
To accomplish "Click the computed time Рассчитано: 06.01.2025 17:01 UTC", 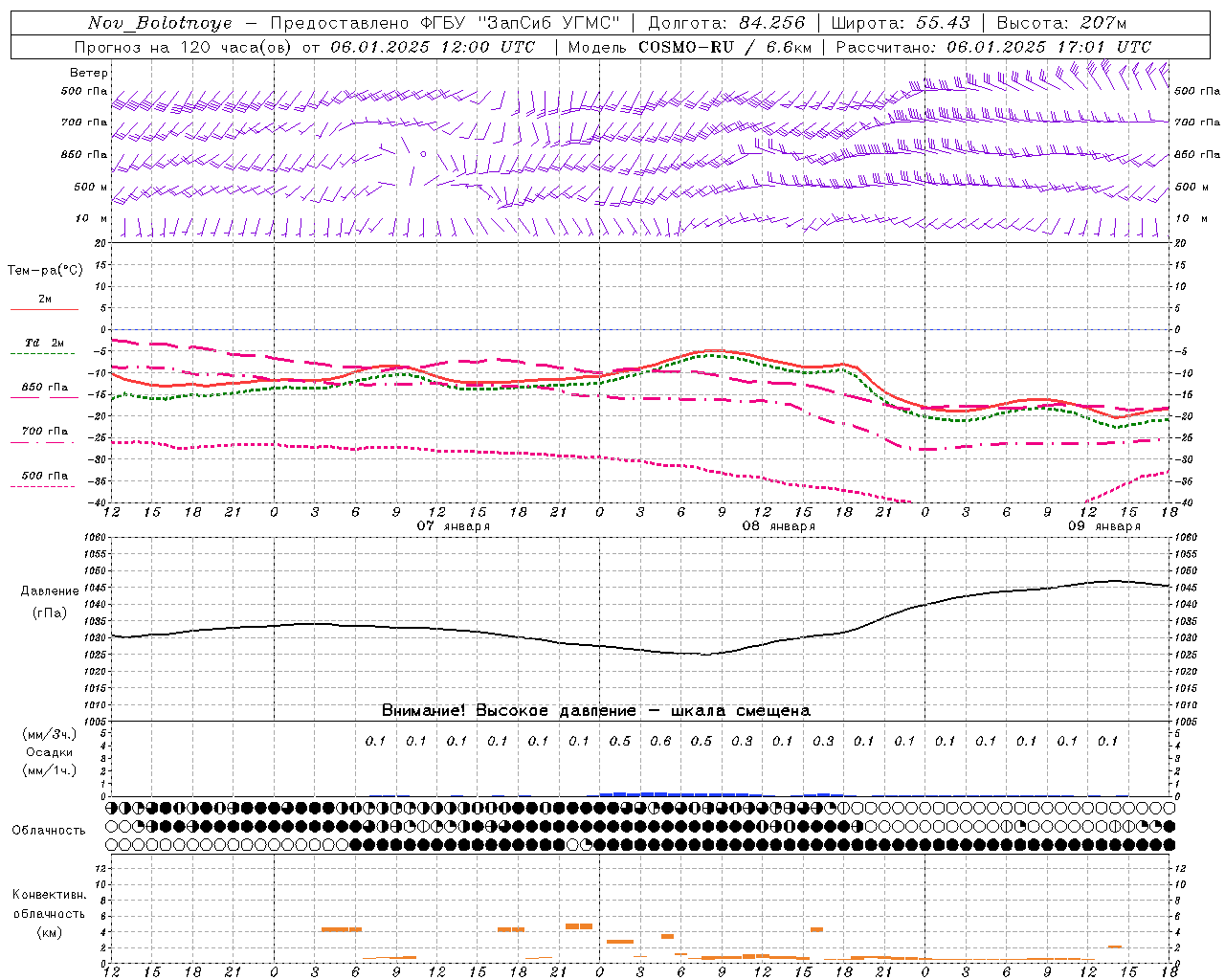I will (x=993, y=47).
